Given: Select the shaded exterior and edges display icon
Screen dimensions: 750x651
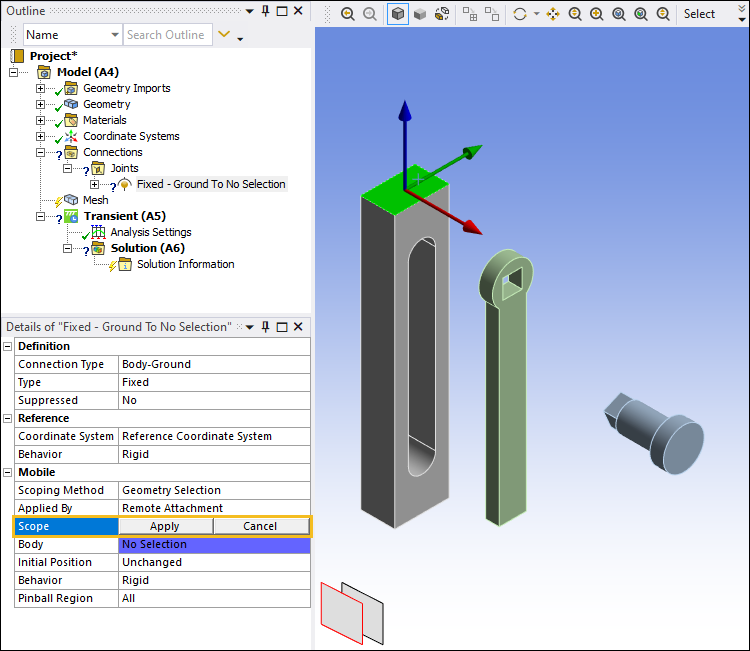Looking at the screenshot, I should [x=398, y=14].
